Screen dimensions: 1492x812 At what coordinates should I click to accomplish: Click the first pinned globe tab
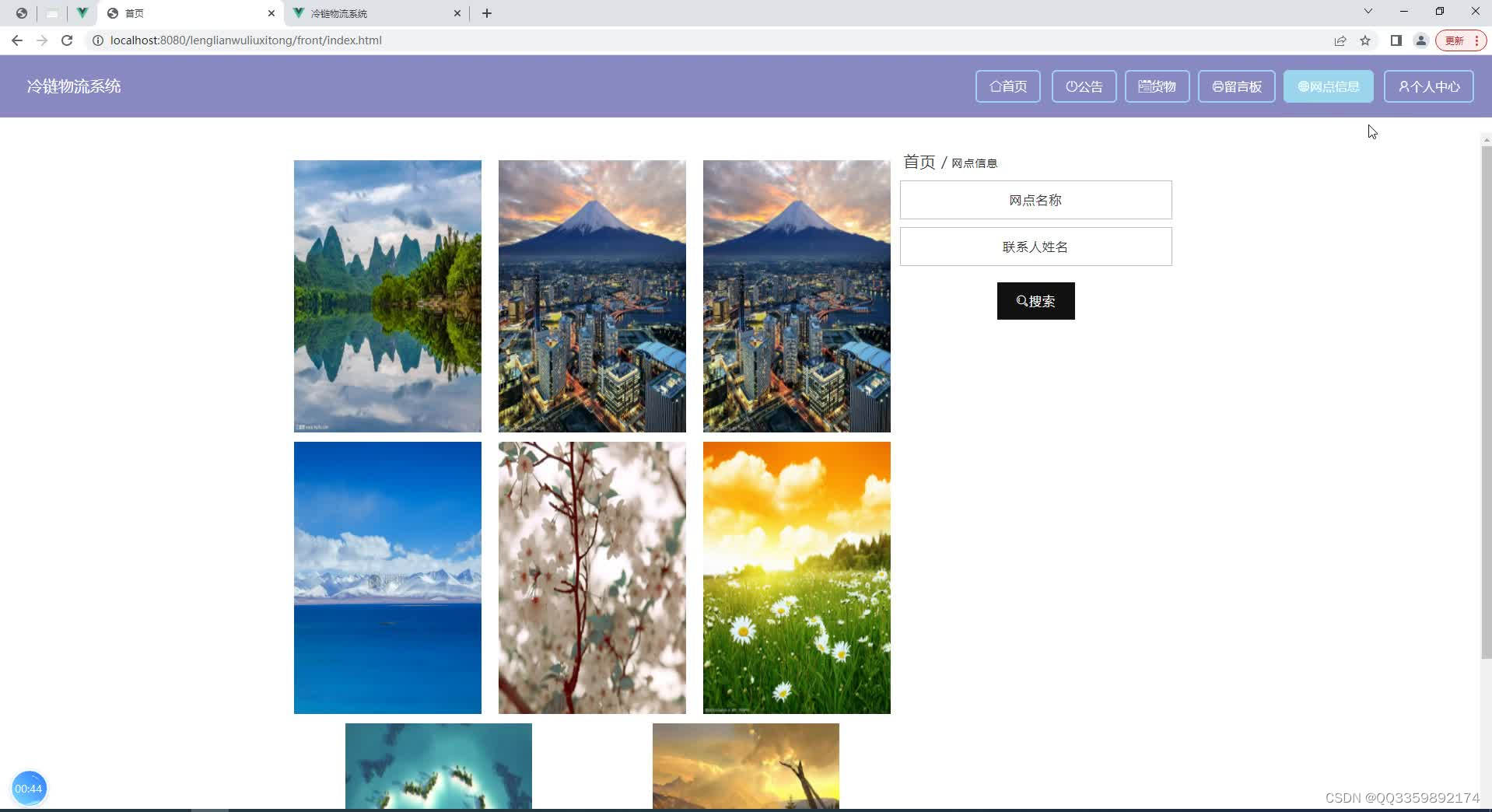pyautogui.click(x=22, y=13)
